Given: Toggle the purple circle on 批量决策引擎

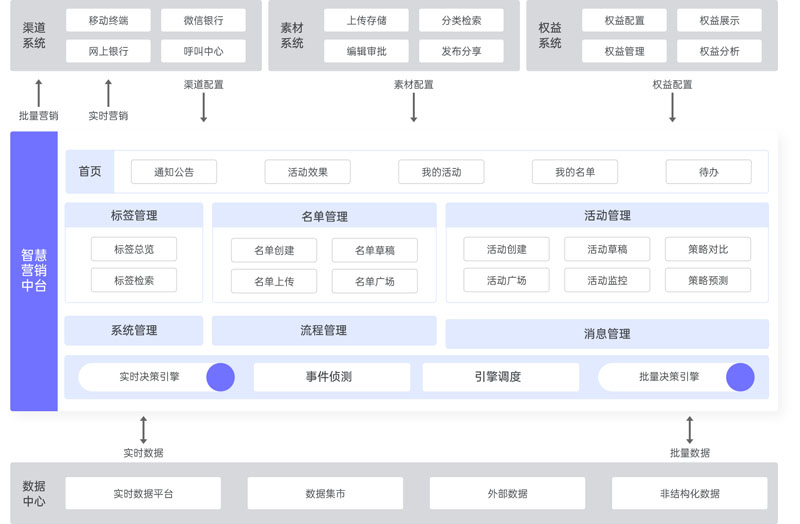Looking at the screenshot, I should pos(740,377).
